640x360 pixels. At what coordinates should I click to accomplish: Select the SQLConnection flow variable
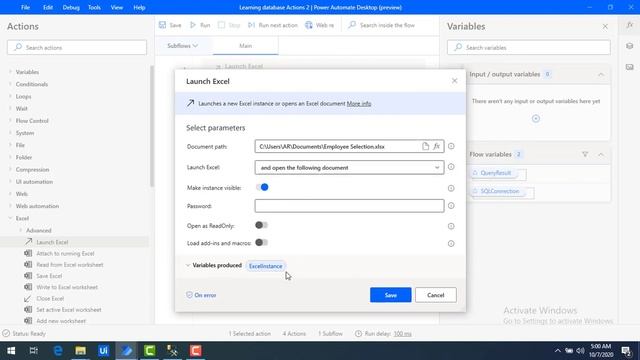(499, 191)
